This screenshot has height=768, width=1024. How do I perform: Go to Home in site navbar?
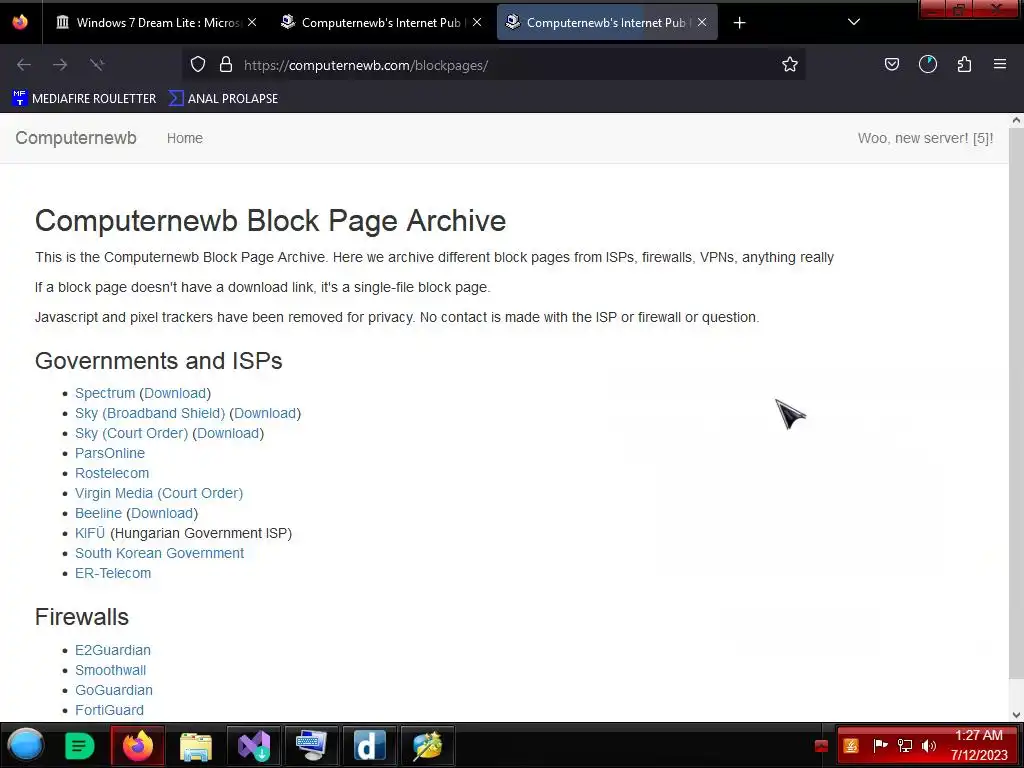pos(185,138)
